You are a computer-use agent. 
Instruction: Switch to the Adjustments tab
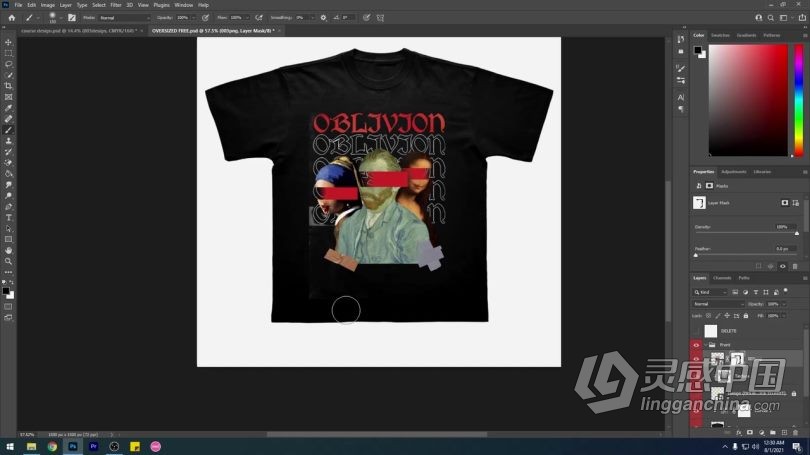coord(734,171)
